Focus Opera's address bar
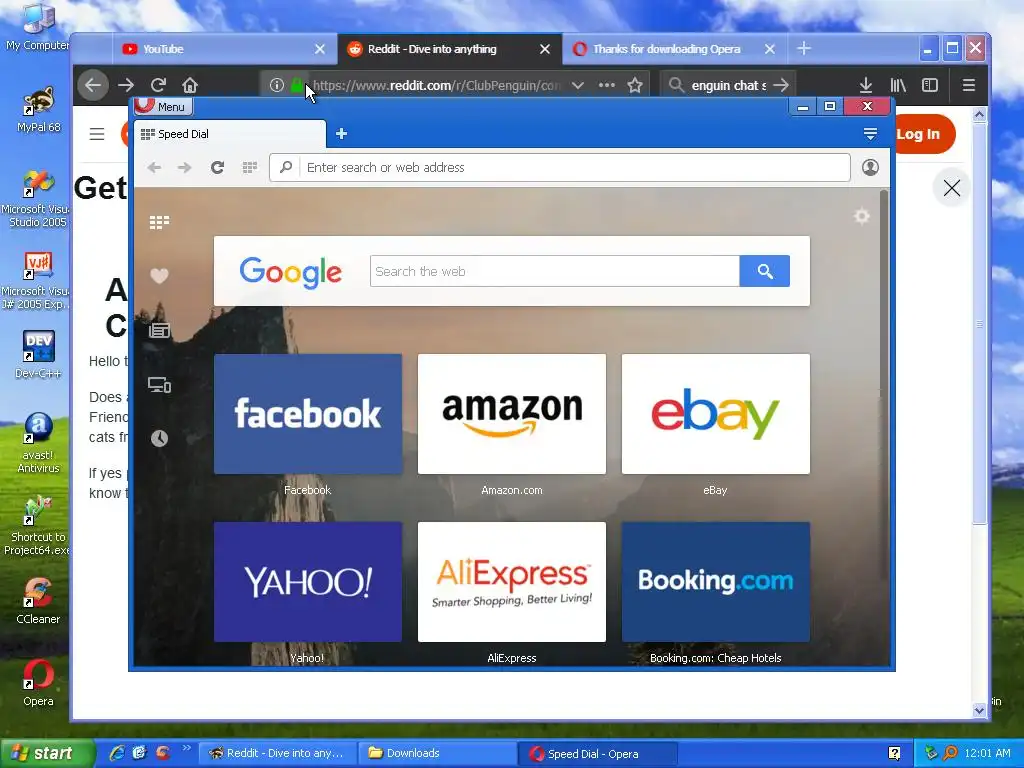 click(560, 168)
